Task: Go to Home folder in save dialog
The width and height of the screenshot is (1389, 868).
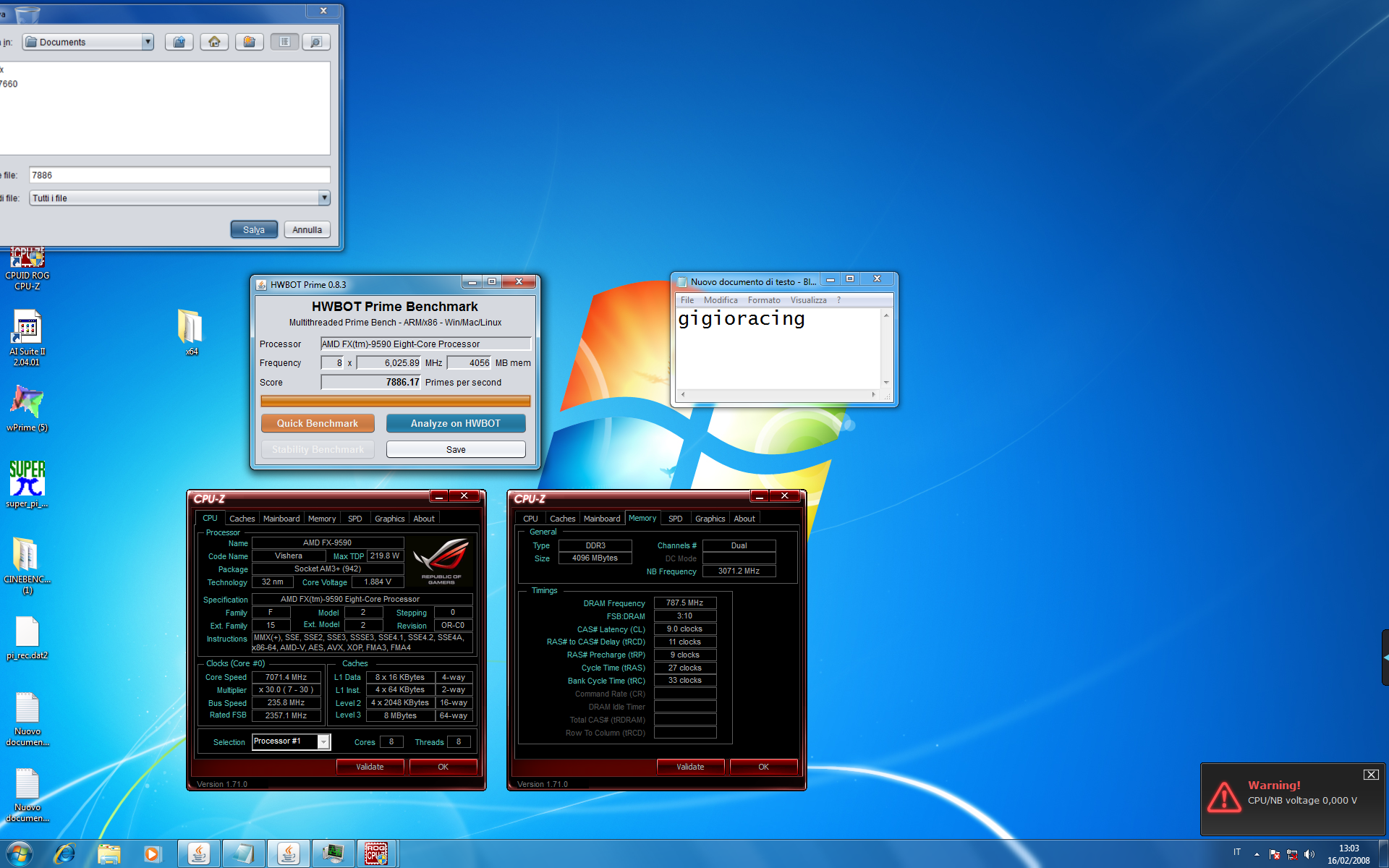Action: pyautogui.click(x=214, y=42)
